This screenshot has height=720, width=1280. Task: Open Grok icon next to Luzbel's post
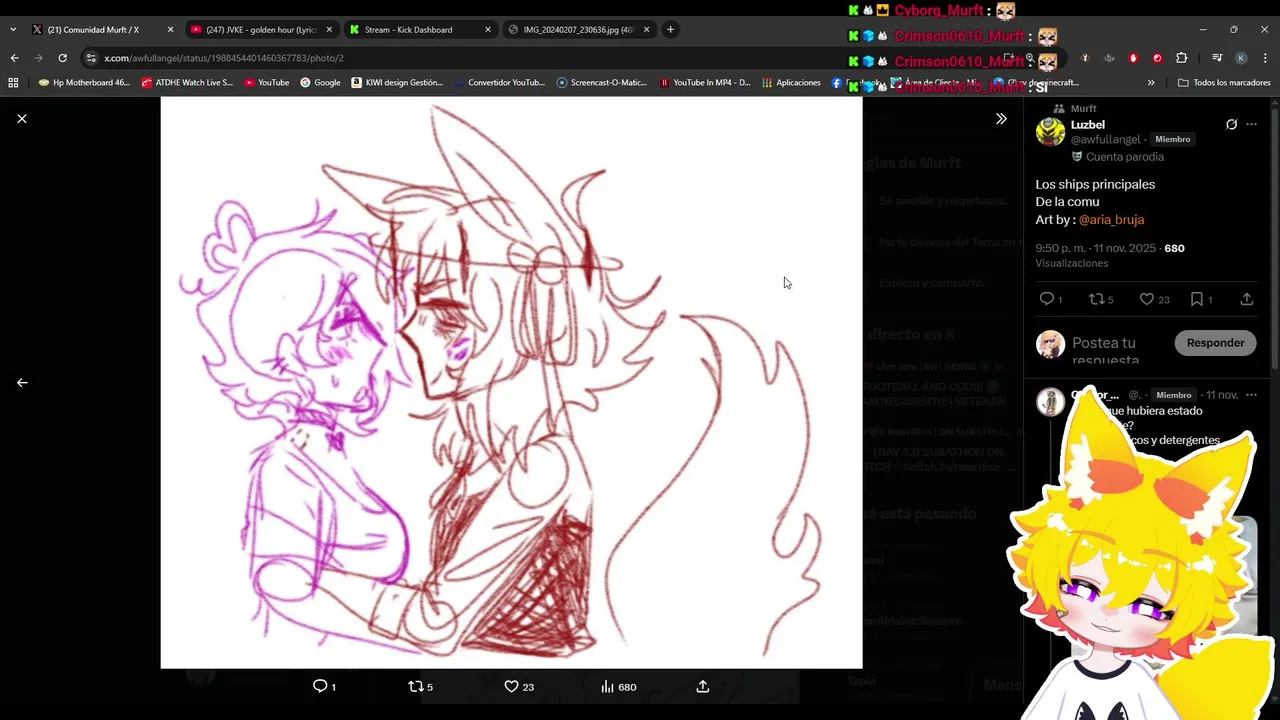click(1231, 125)
